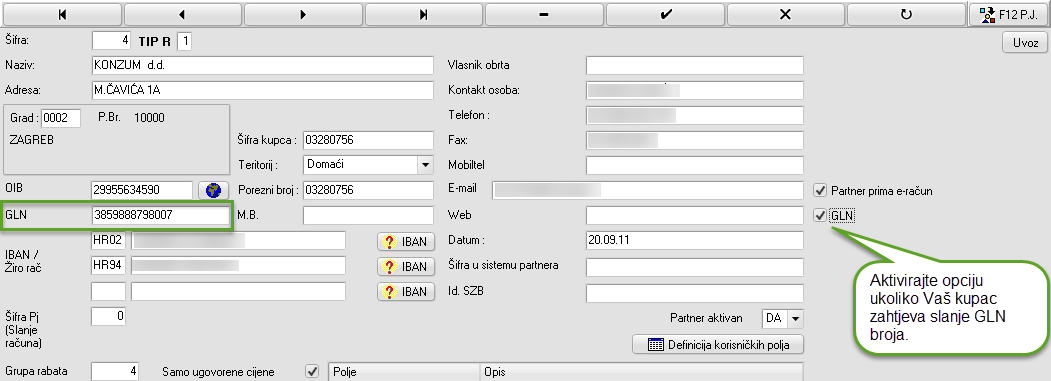Click the Uvoz button
The width and height of the screenshot is (1051, 381).
point(1025,43)
